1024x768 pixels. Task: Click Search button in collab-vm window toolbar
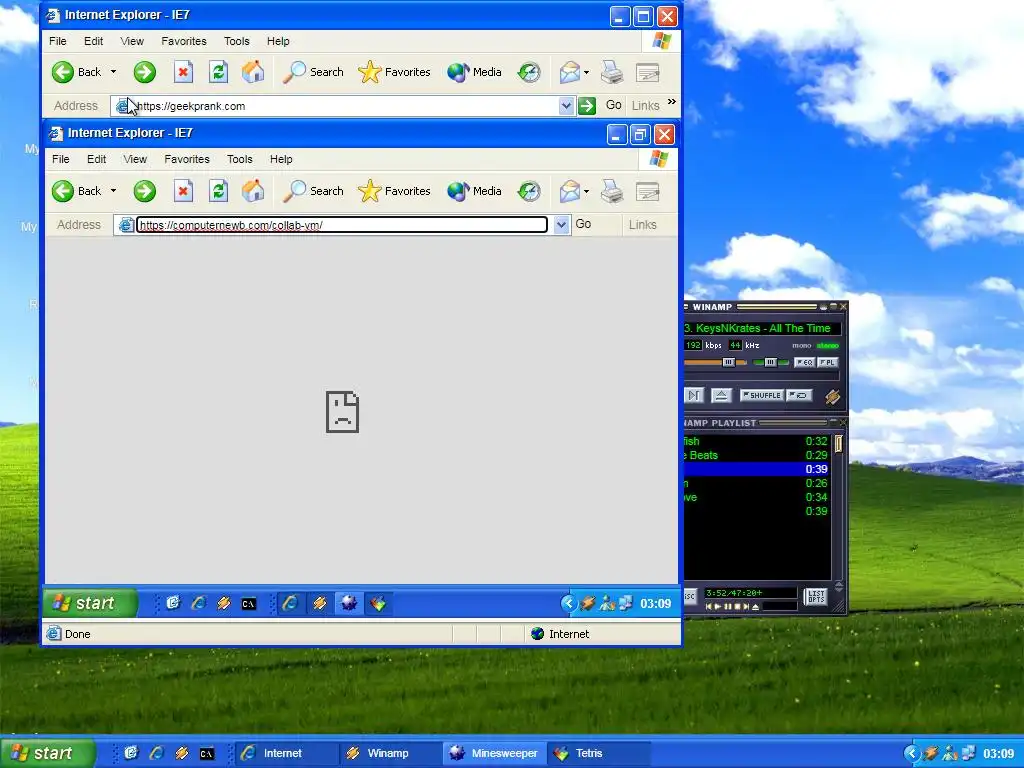[313, 191]
